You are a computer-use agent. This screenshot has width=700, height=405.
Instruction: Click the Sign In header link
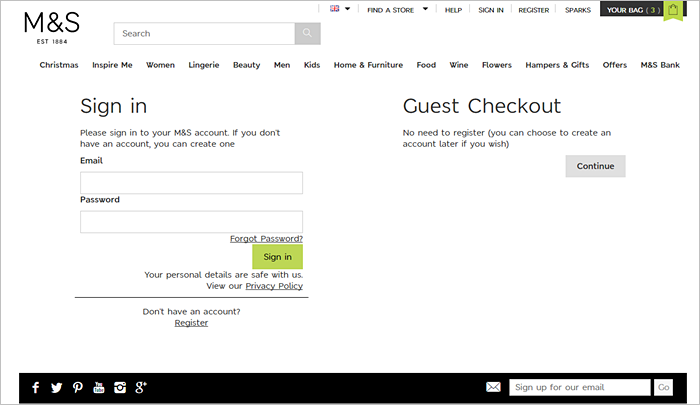491,10
